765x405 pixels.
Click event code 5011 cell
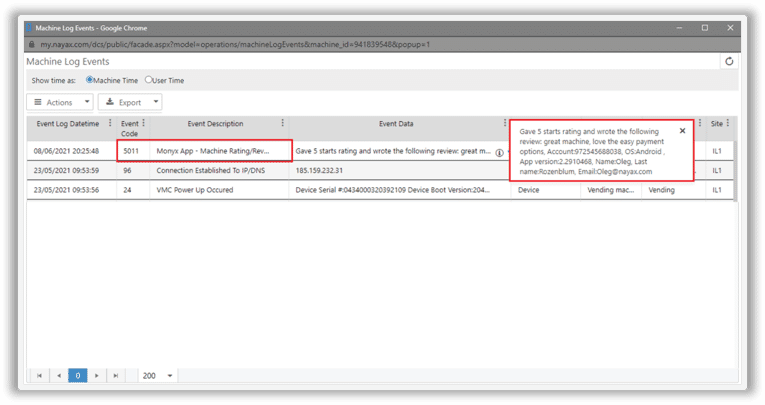(x=131, y=151)
